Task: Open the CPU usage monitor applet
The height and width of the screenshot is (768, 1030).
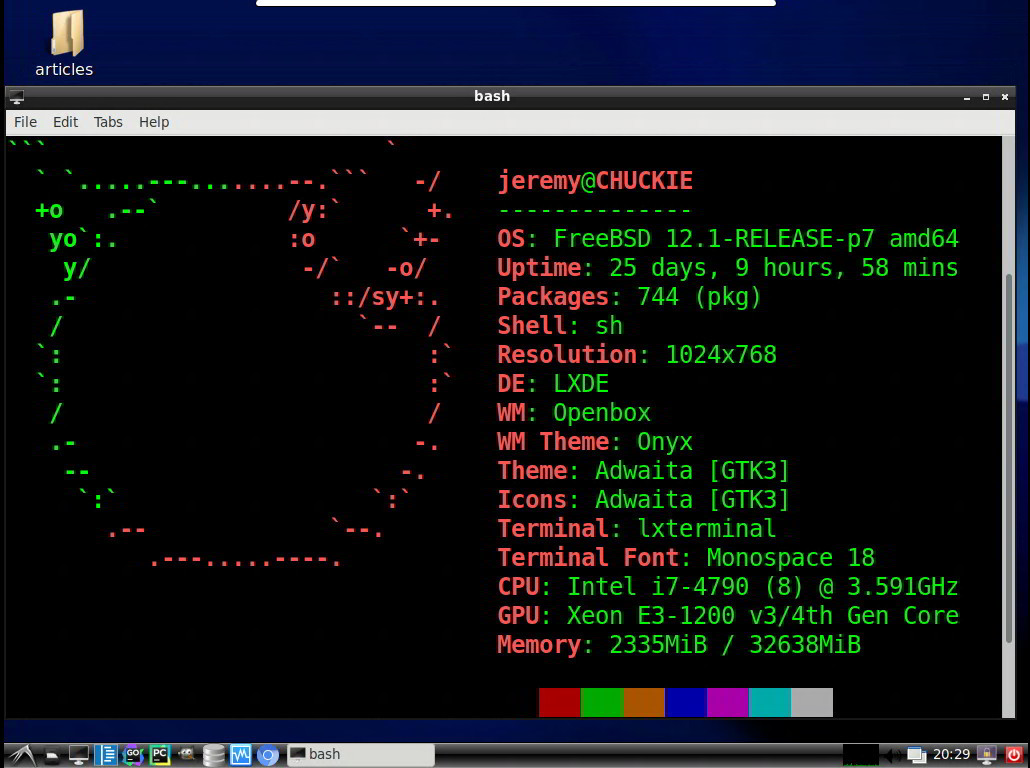Action: pos(861,755)
